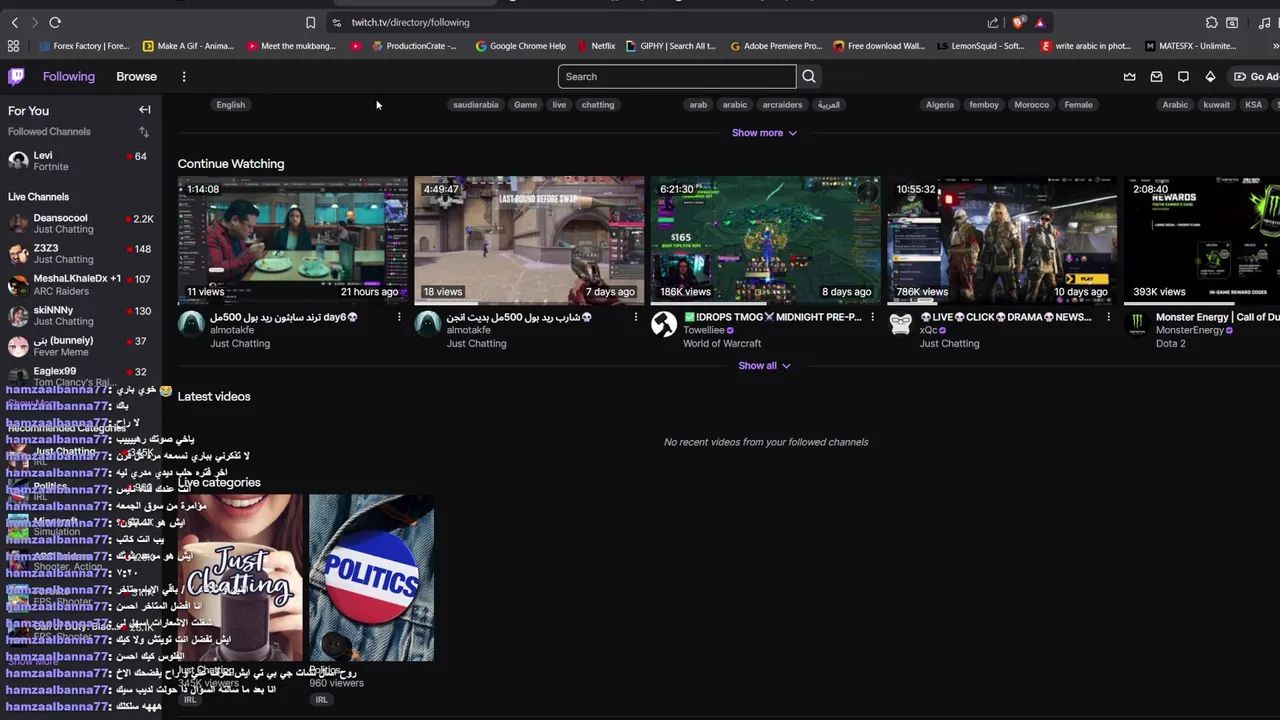The width and height of the screenshot is (1280, 720).
Task: Click the share icon in address bar
Action: coord(992,22)
